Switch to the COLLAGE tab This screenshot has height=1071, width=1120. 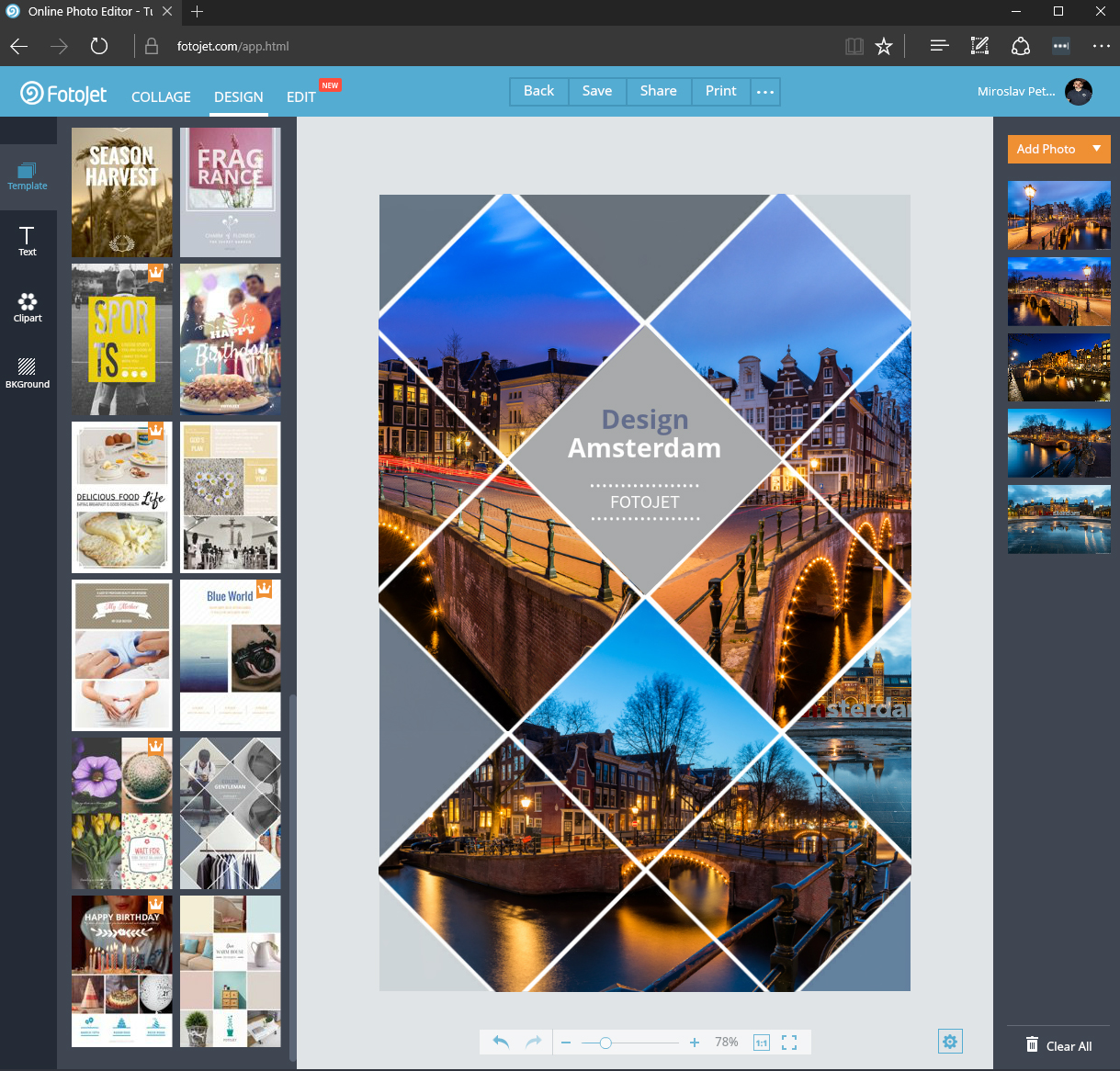161,97
